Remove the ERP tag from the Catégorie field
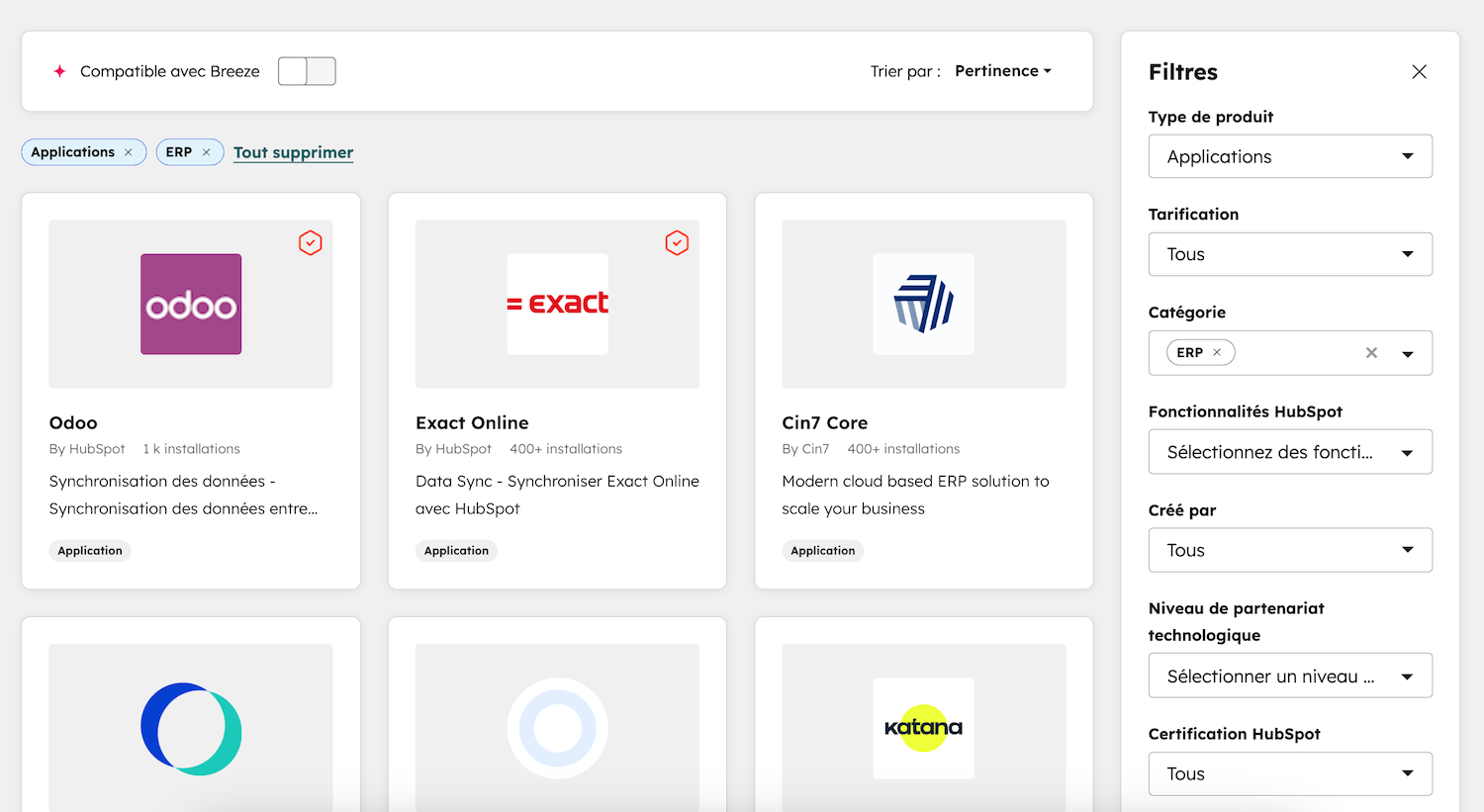The image size is (1484, 812). tap(1217, 352)
